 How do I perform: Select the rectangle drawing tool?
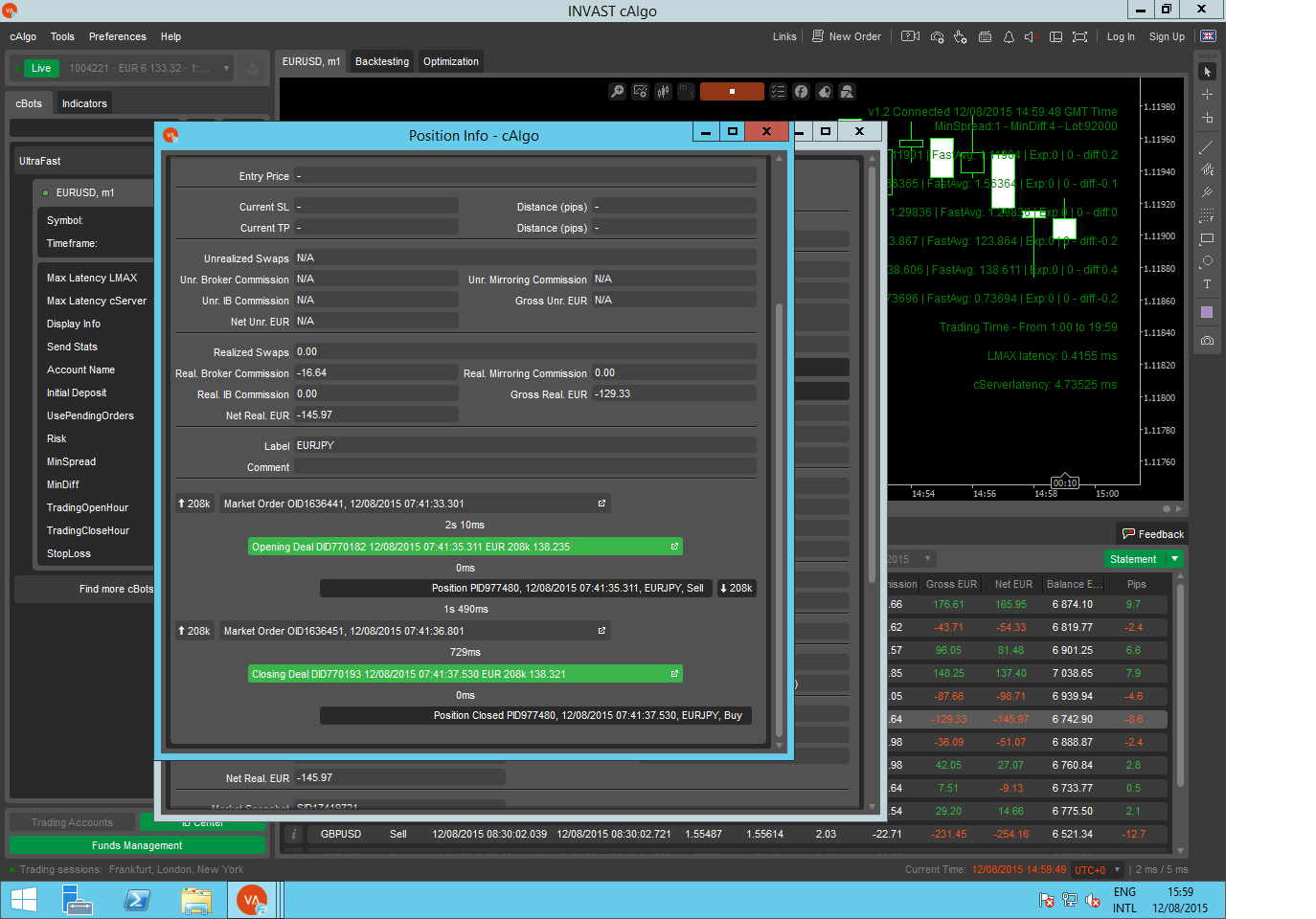(x=1207, y=238)
